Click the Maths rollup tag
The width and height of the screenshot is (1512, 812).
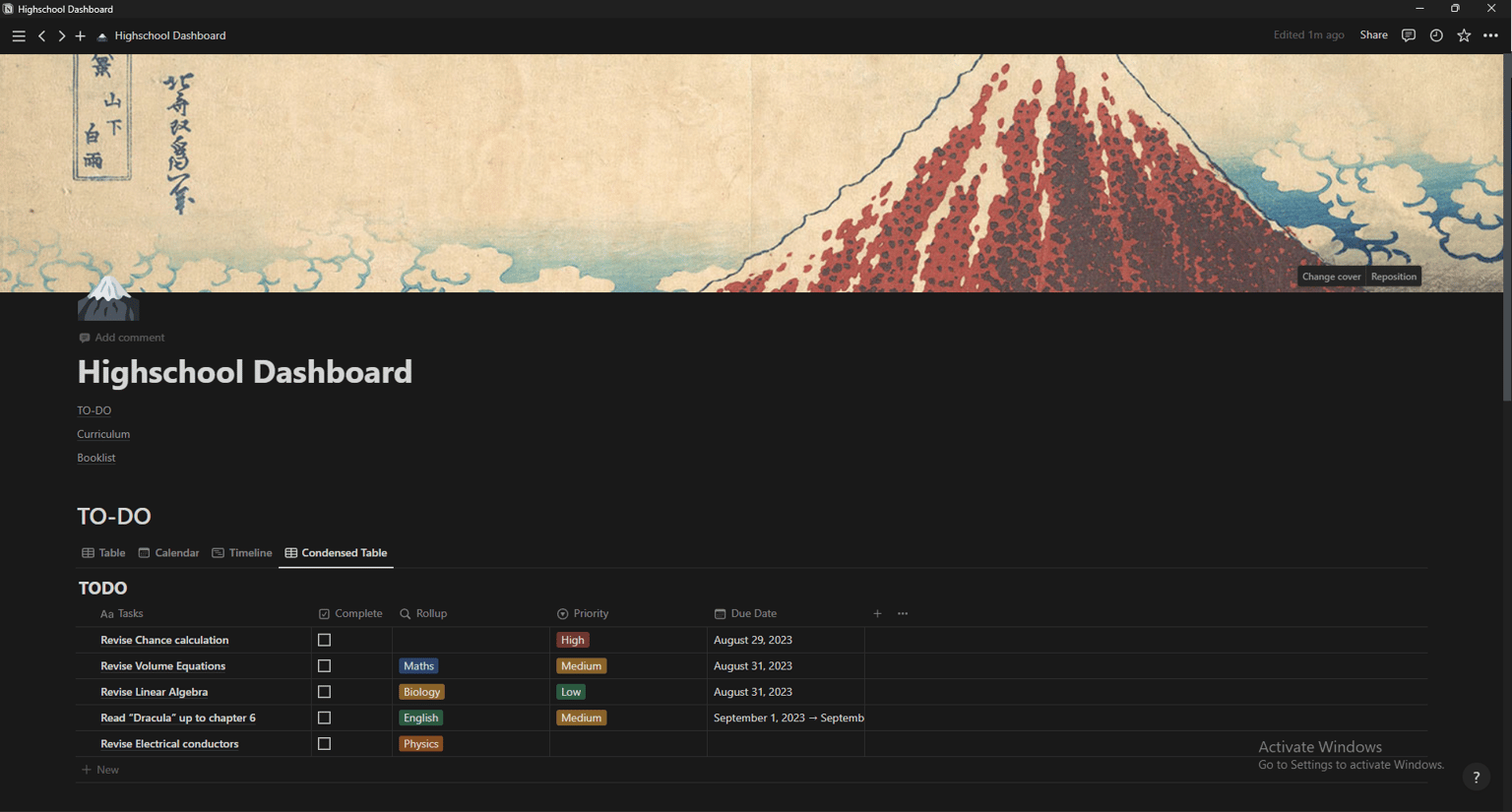(418, 666)
